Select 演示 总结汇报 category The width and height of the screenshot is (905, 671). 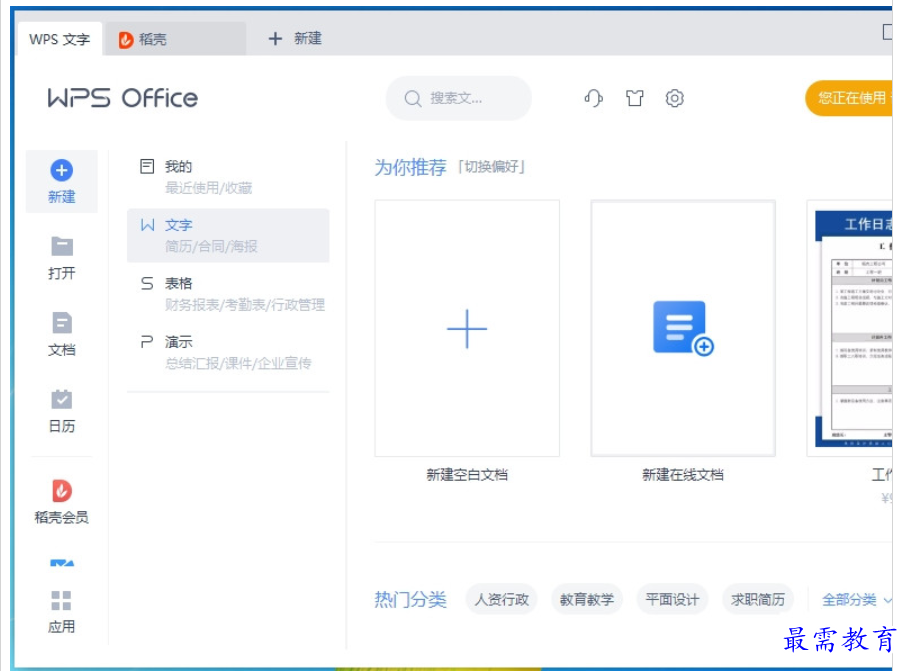pyautogui.click(x=228, y=352)
